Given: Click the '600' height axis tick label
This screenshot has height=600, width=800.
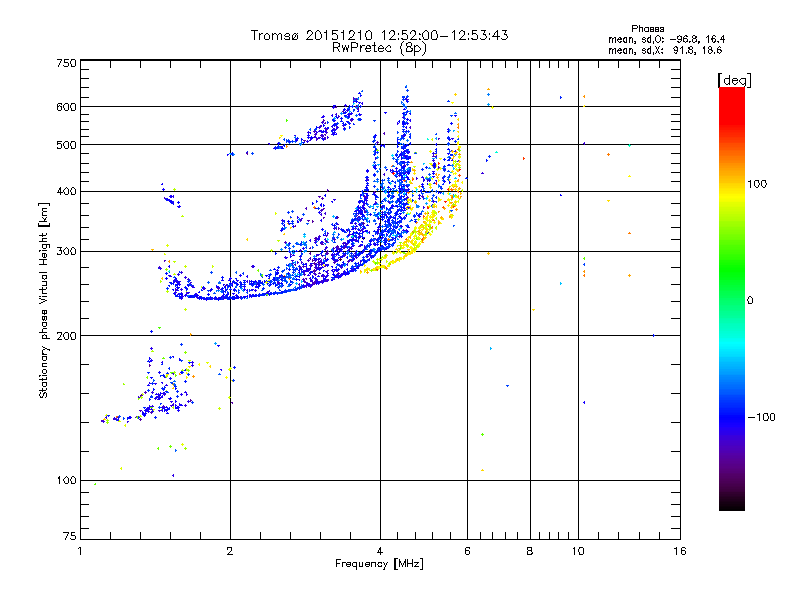Looking at the screenshot, I should pyautogui.click(x=67, y=107).
